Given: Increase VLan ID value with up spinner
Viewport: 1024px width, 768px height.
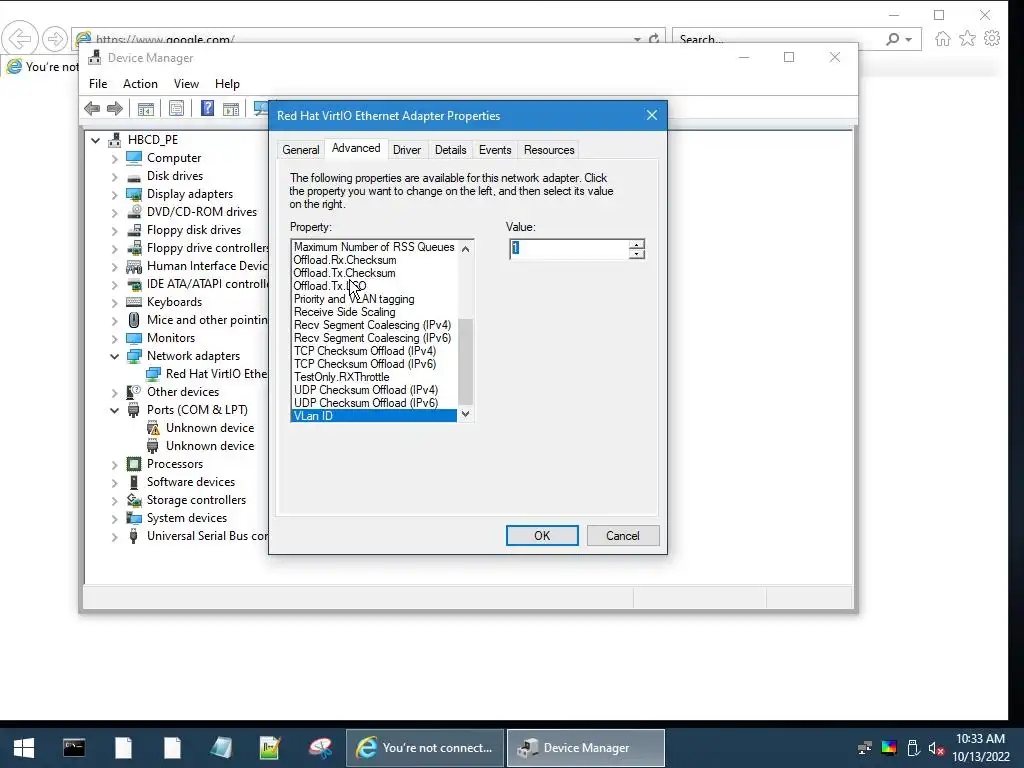Looking at the screenshot, I should point(637,244).
